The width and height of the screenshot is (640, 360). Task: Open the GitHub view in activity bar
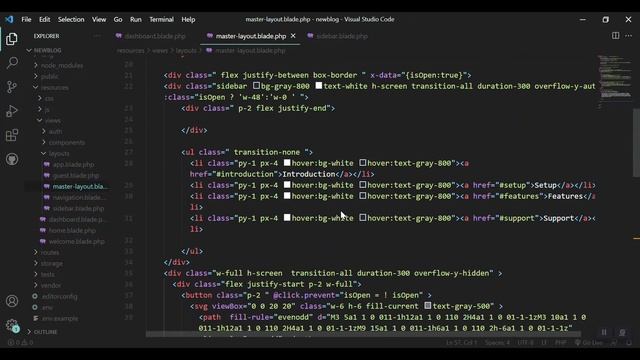[x=12, y=159]
